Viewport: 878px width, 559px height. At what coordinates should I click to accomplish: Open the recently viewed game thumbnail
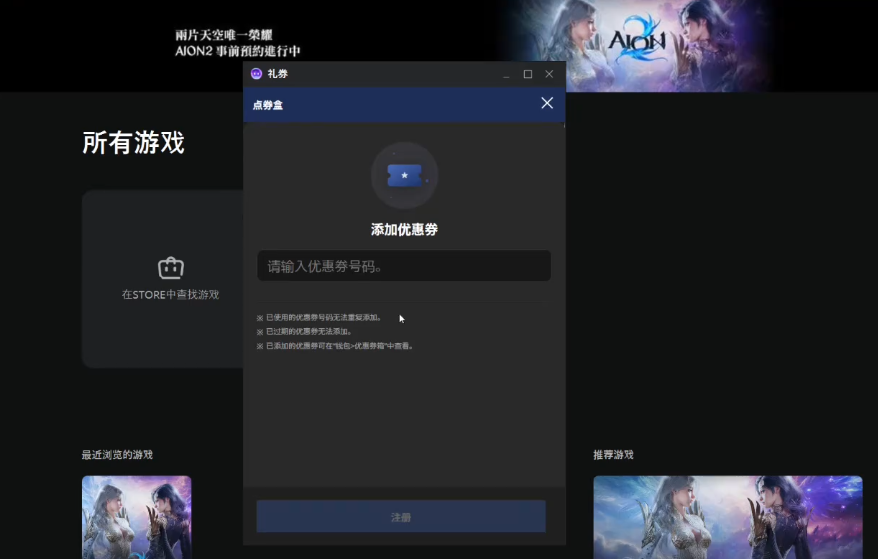click(136, 516)
